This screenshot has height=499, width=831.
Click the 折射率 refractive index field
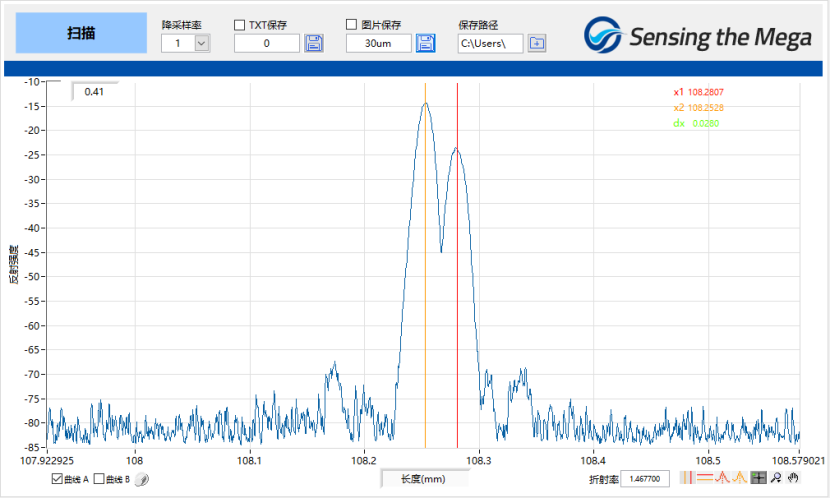[645, 479]
